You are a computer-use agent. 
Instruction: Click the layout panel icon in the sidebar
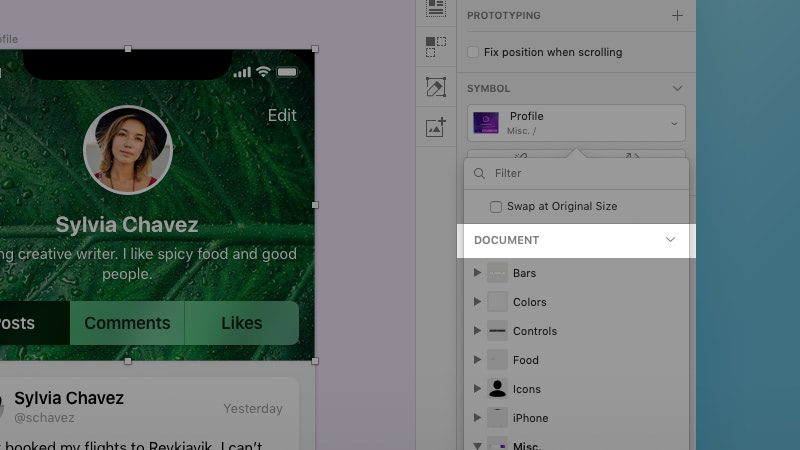click(x=436, y=9)
